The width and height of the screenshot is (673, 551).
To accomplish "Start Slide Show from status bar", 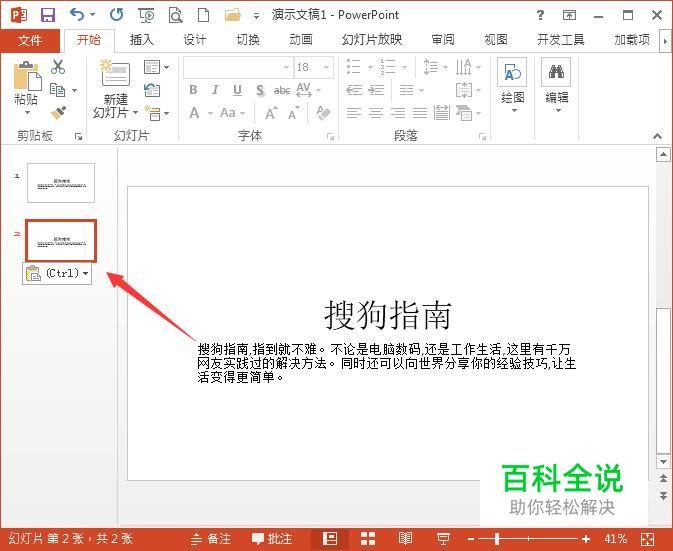I will point(443,539).
